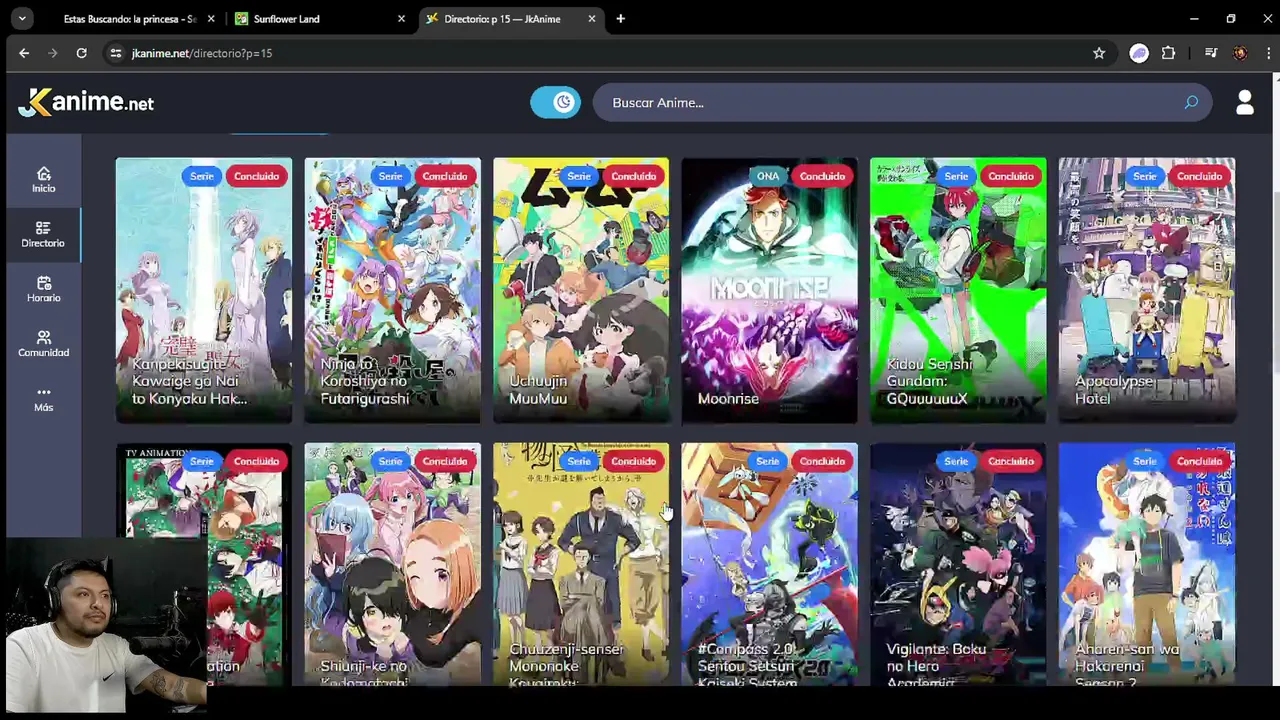Click the JKanime.net logo
Screen dimensions: 1280x720
[x=87, y=102]
